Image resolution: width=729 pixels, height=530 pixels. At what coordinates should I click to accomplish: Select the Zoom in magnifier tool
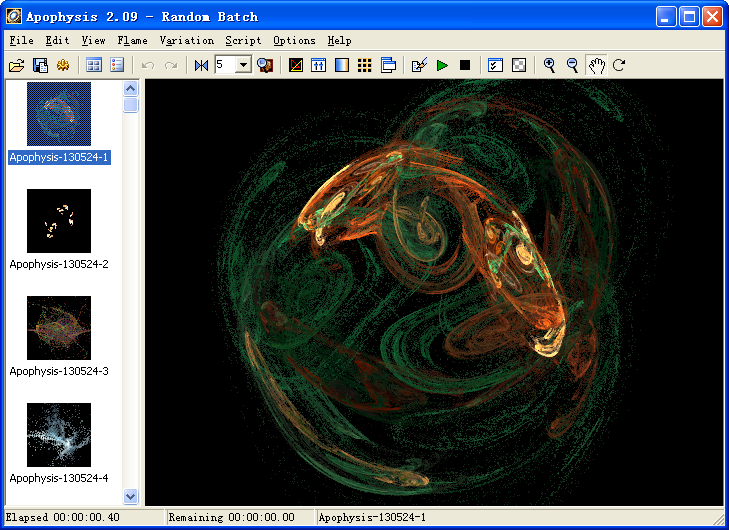pos(549,65)
